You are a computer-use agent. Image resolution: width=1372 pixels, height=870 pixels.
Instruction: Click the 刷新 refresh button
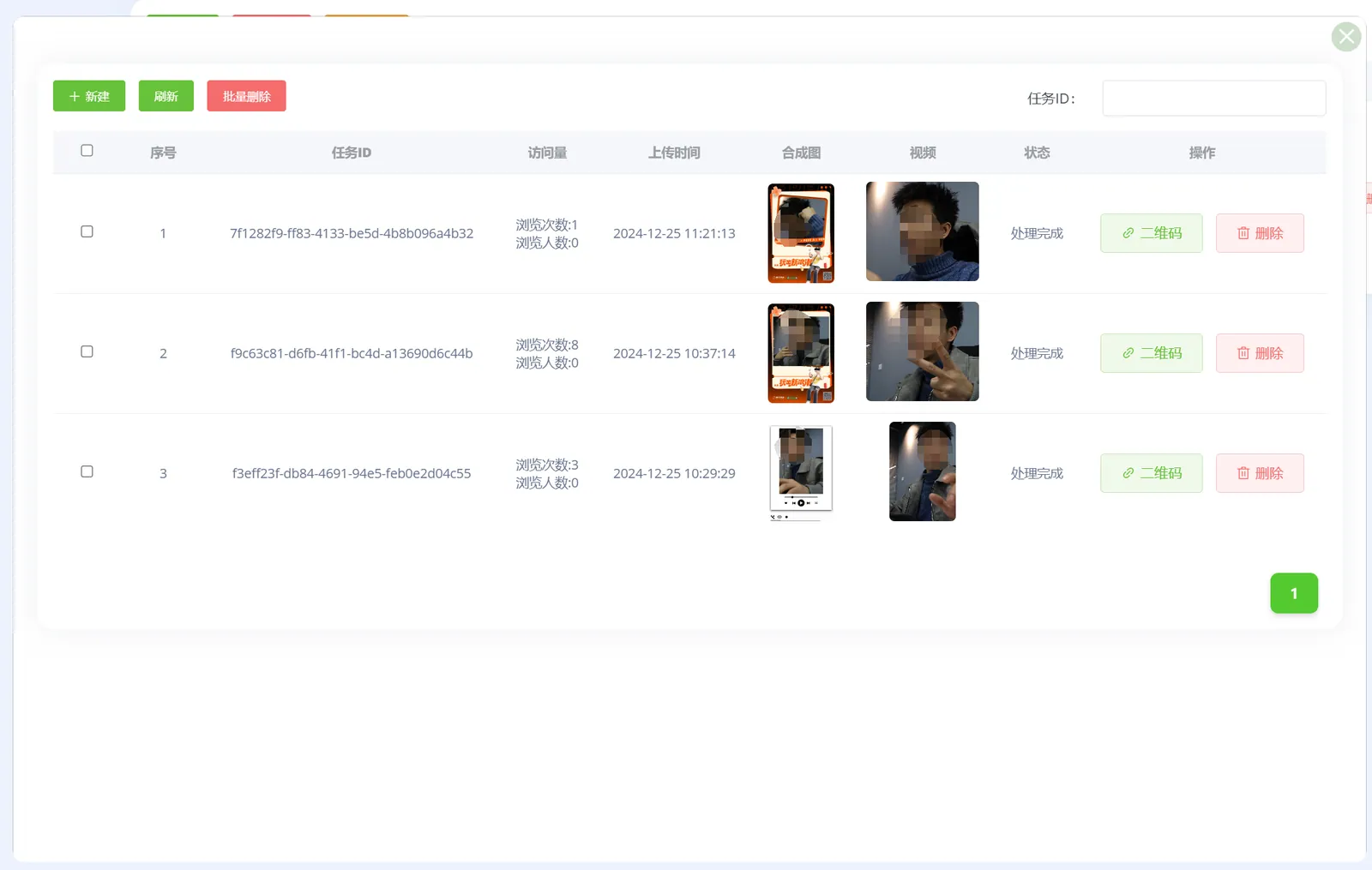(x=166, y=96)
